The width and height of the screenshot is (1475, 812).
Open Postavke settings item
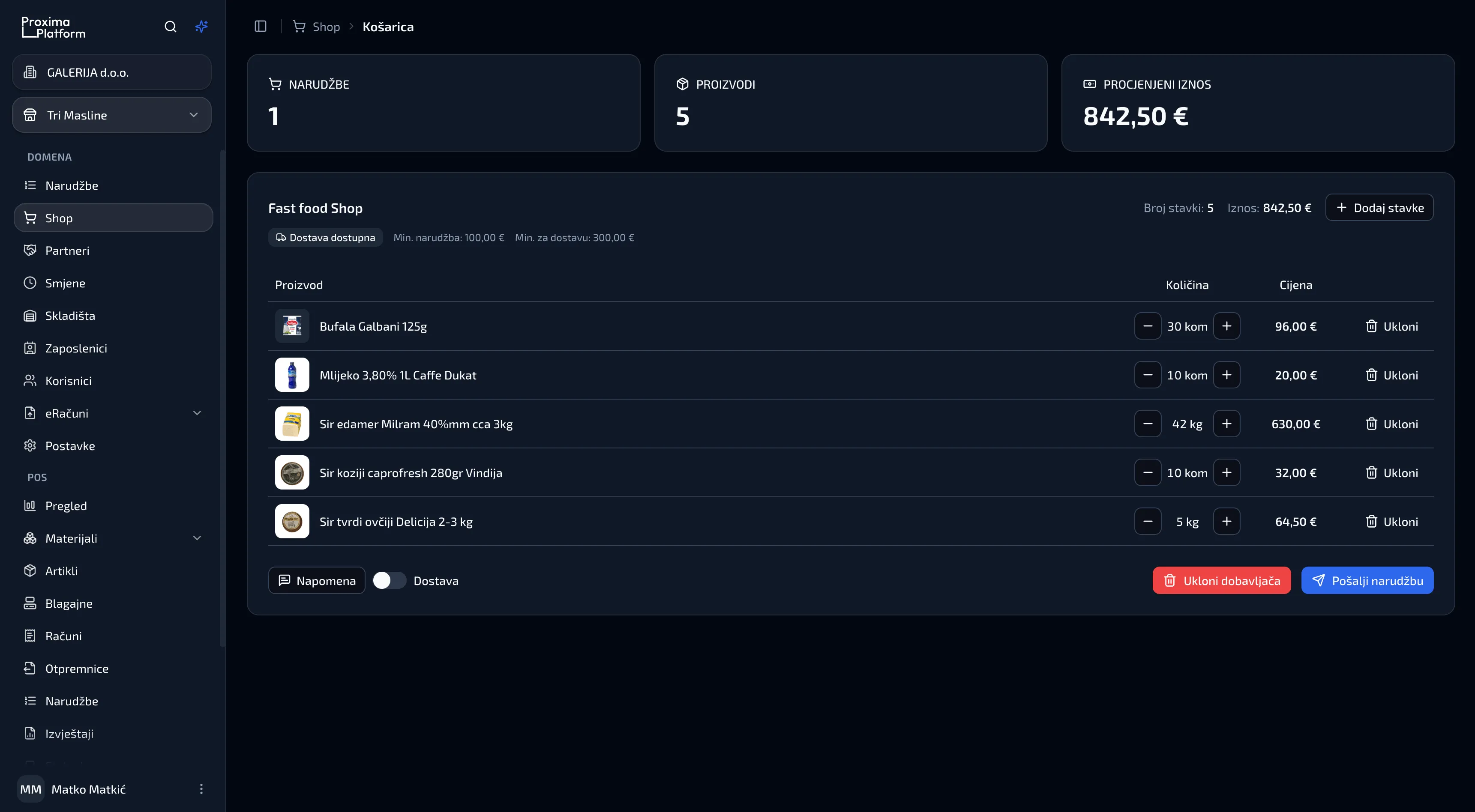[114, 446]
